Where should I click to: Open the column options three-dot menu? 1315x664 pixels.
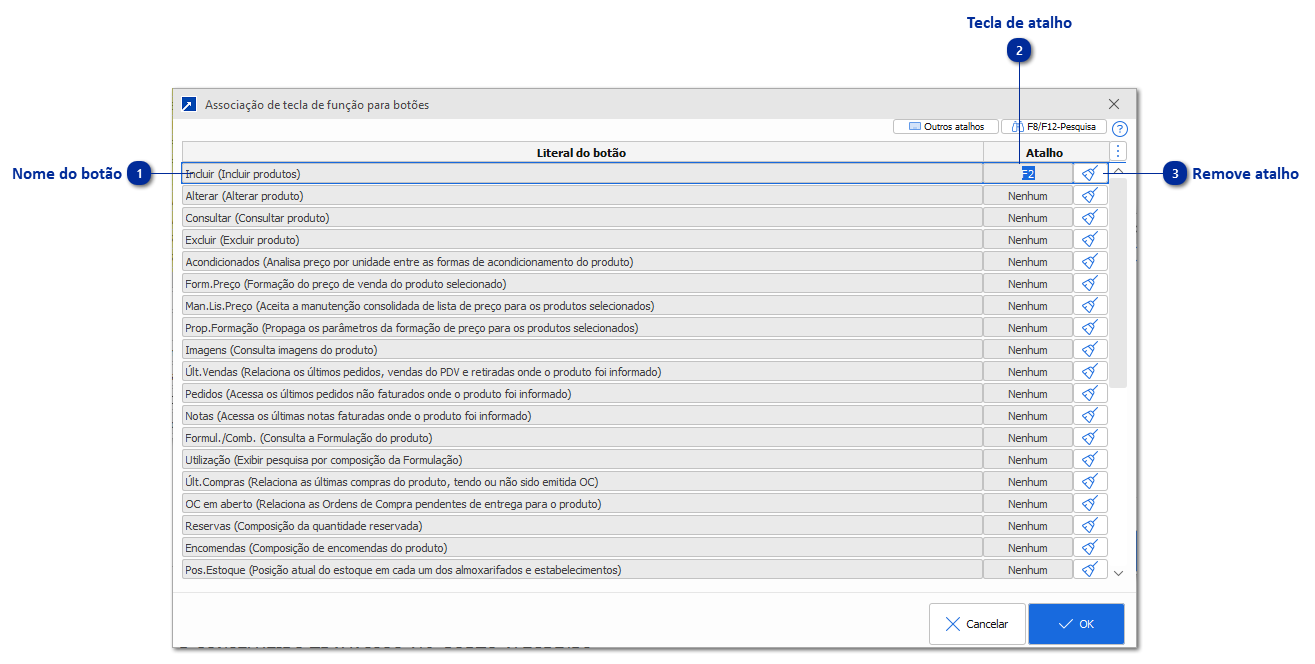click(1118, 152)
